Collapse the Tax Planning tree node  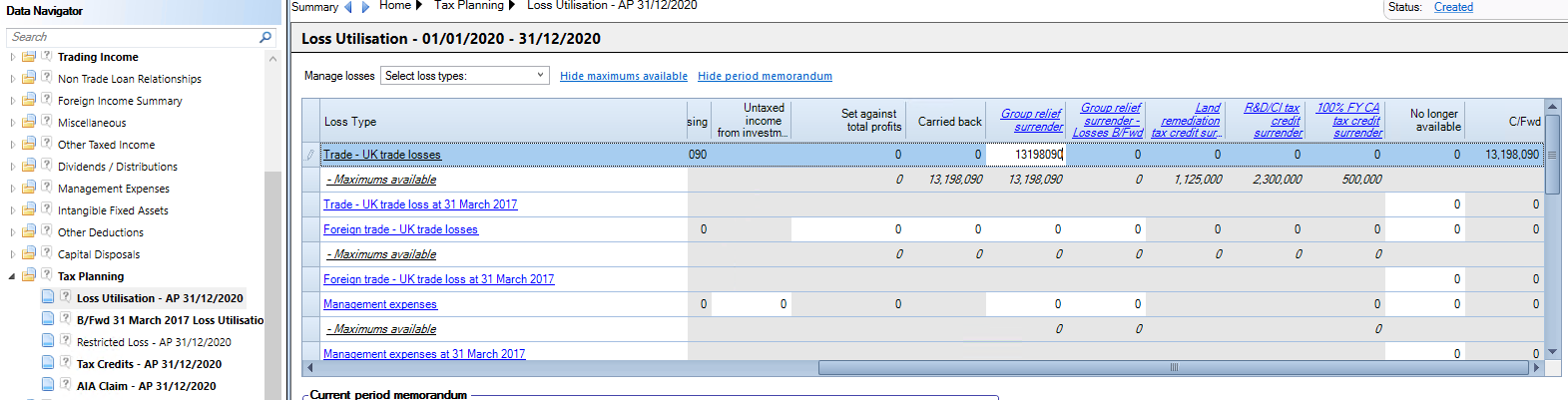coord(12,276)
